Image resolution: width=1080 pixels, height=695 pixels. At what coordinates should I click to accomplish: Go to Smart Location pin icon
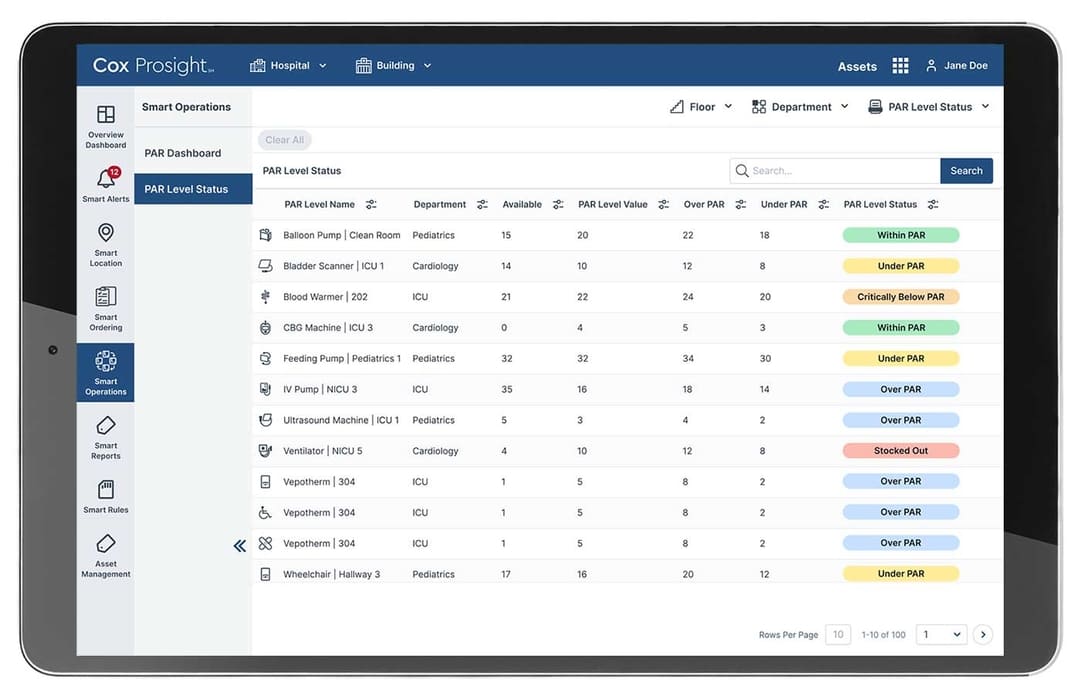[105, 234]
